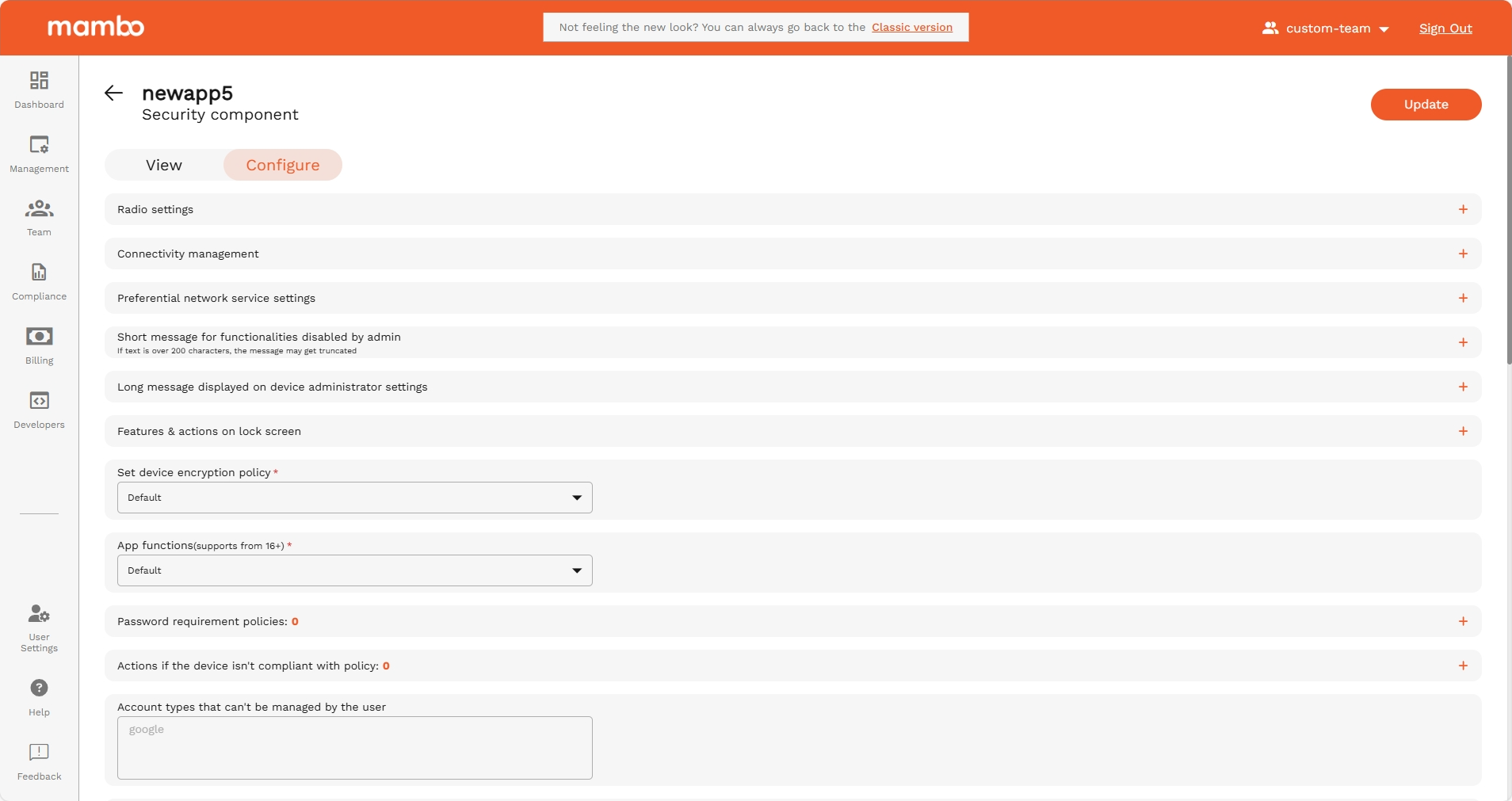
Task: Open the Team page
Action: (39, 216)
